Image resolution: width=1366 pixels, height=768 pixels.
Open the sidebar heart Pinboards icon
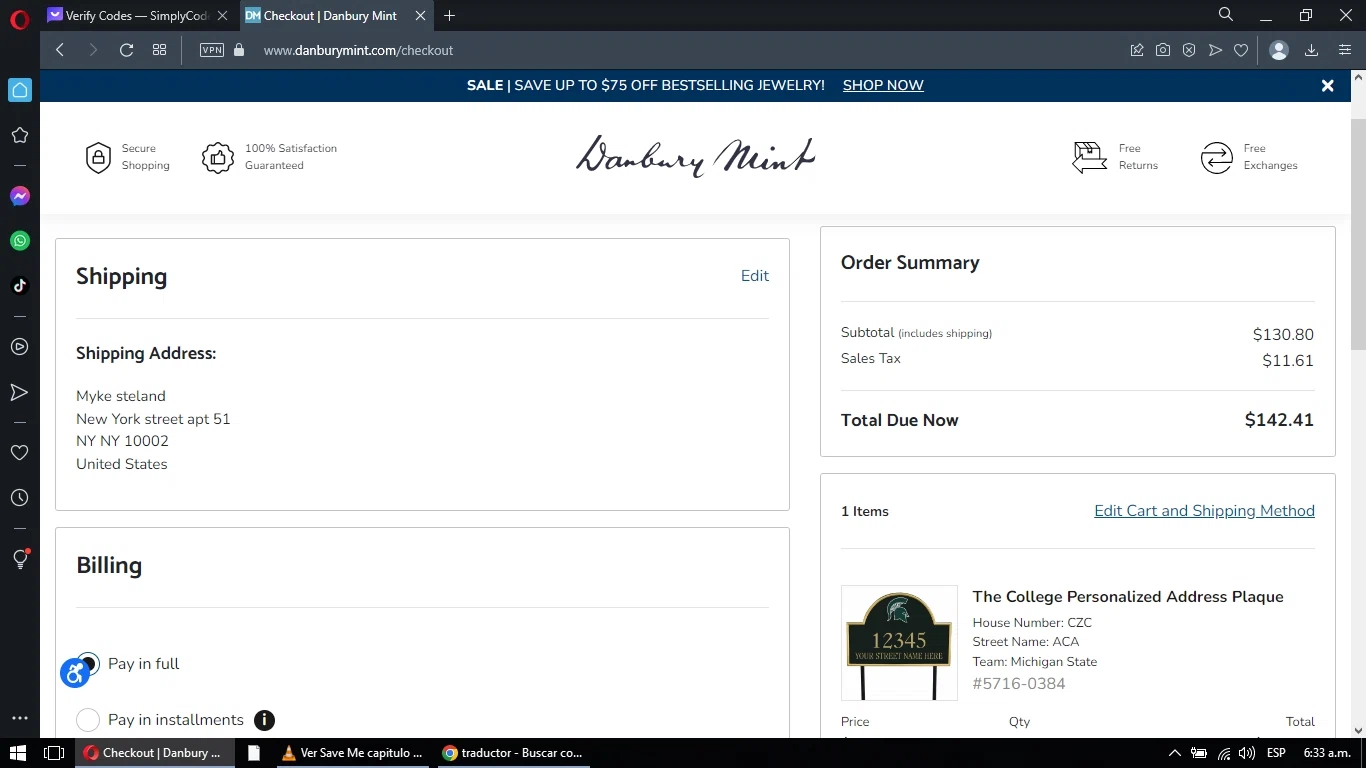click(x=19, y=453)
